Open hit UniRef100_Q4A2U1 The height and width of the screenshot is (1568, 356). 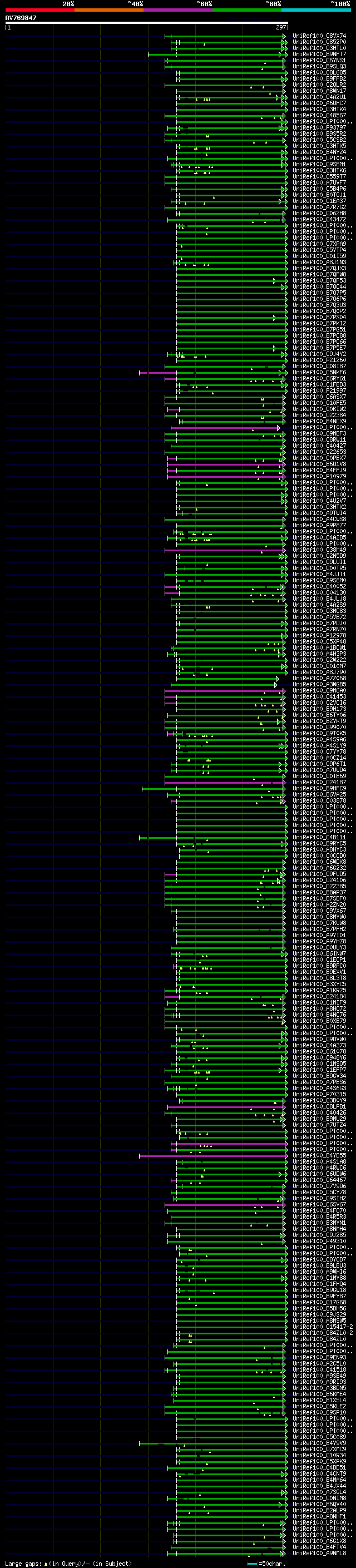(319, 97)
